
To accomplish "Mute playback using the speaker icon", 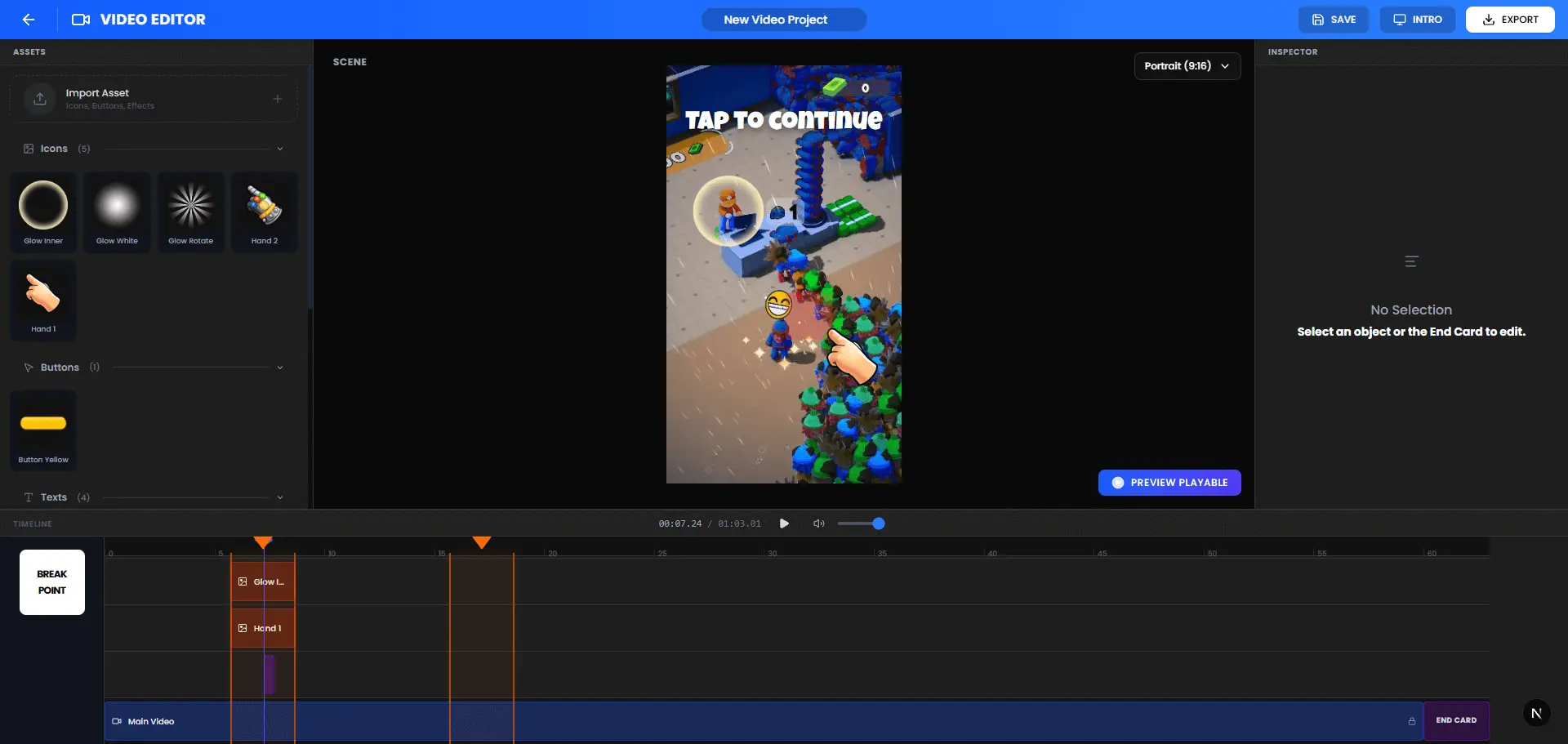I will (x=819, y=523).
